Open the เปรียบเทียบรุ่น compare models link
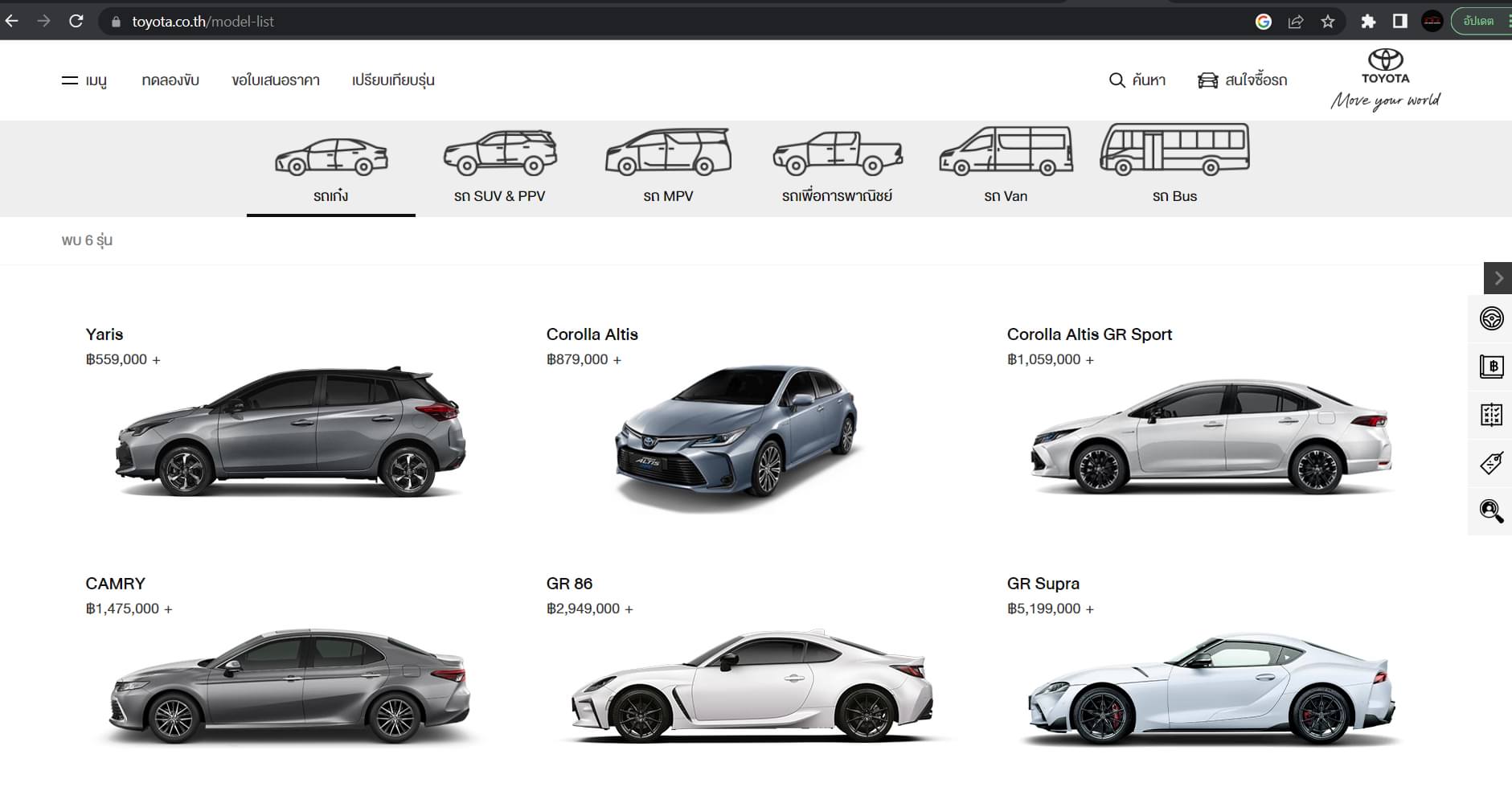This screenshot has height=787, width=1512. (x=393, y=80)
